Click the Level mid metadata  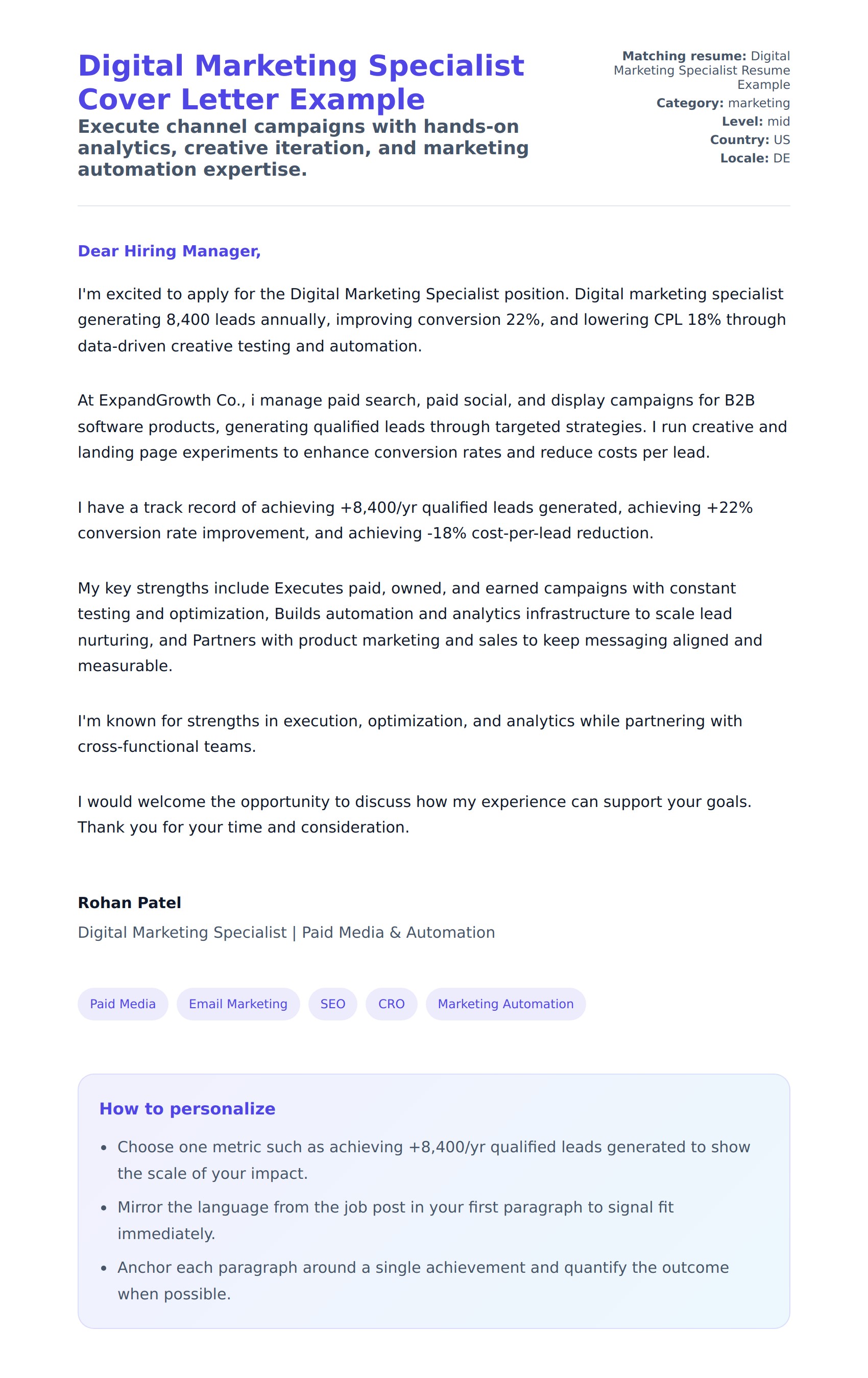[755, 122]
